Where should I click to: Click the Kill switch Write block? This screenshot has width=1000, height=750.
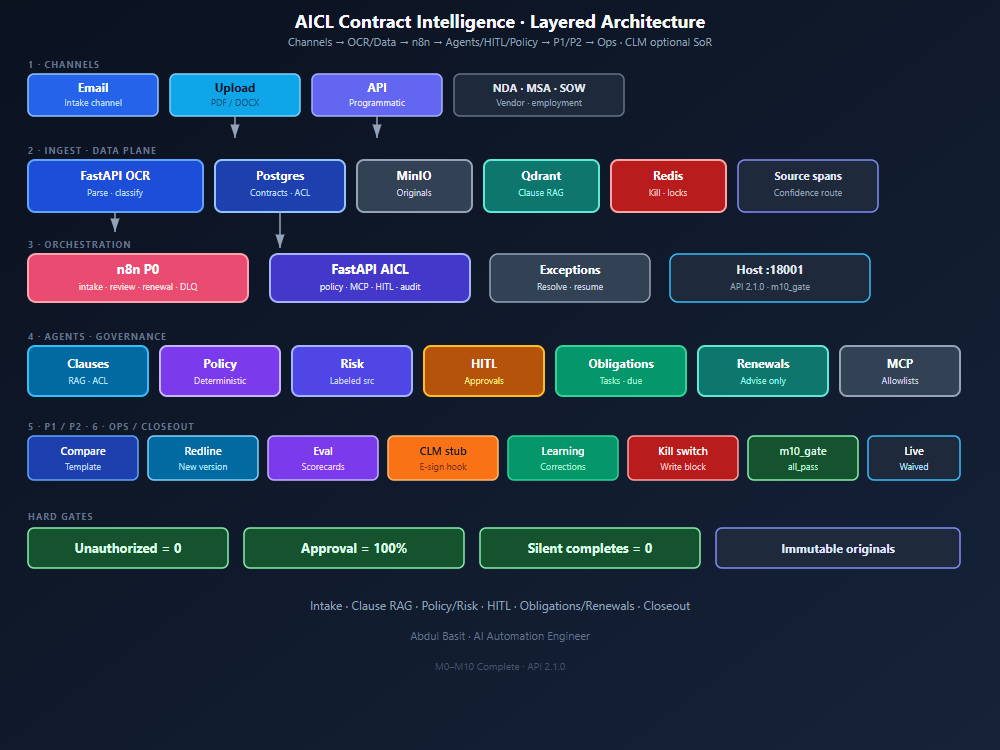683,458
